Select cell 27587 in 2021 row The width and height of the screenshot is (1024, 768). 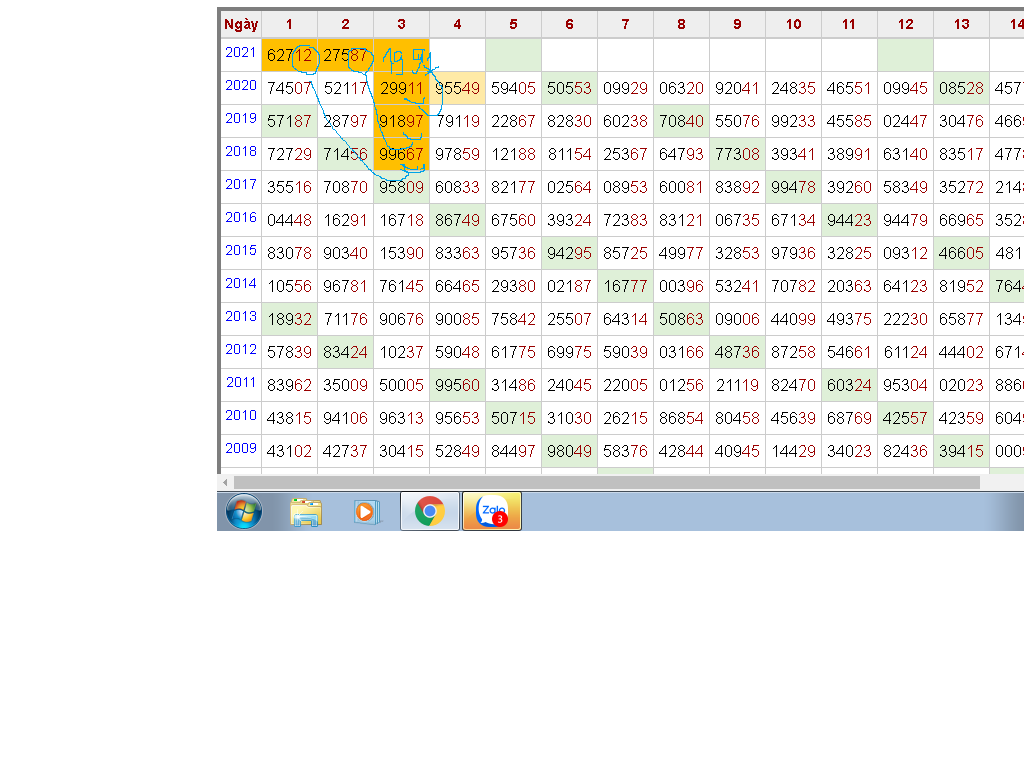[x=345, y=56]
